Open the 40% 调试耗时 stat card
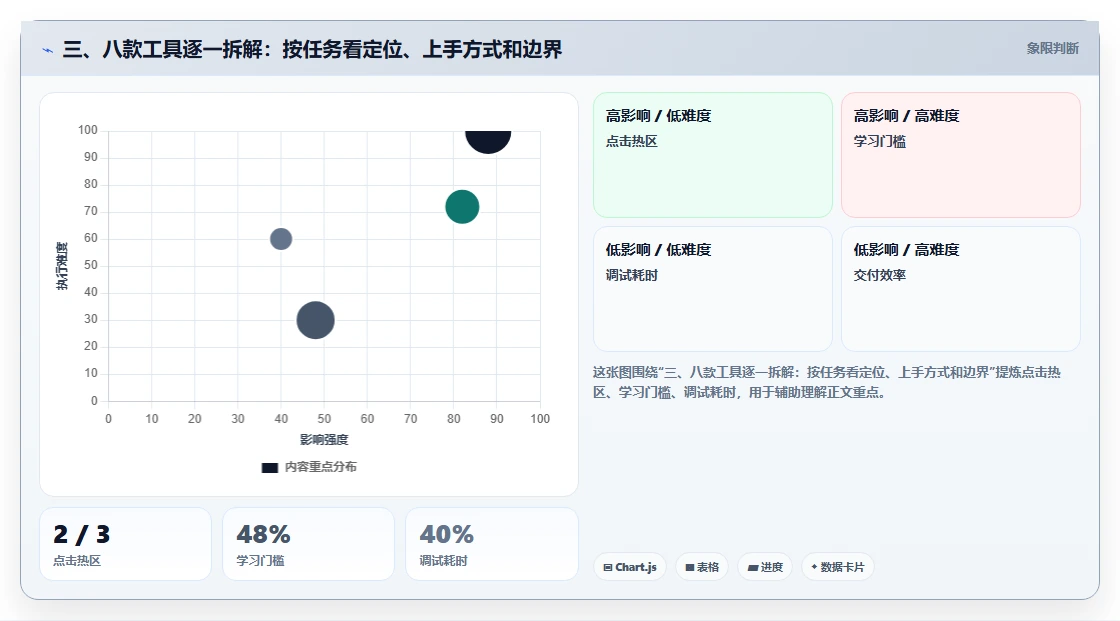The height and width of the screenshot is (621, 1120). tap(491, 544)
